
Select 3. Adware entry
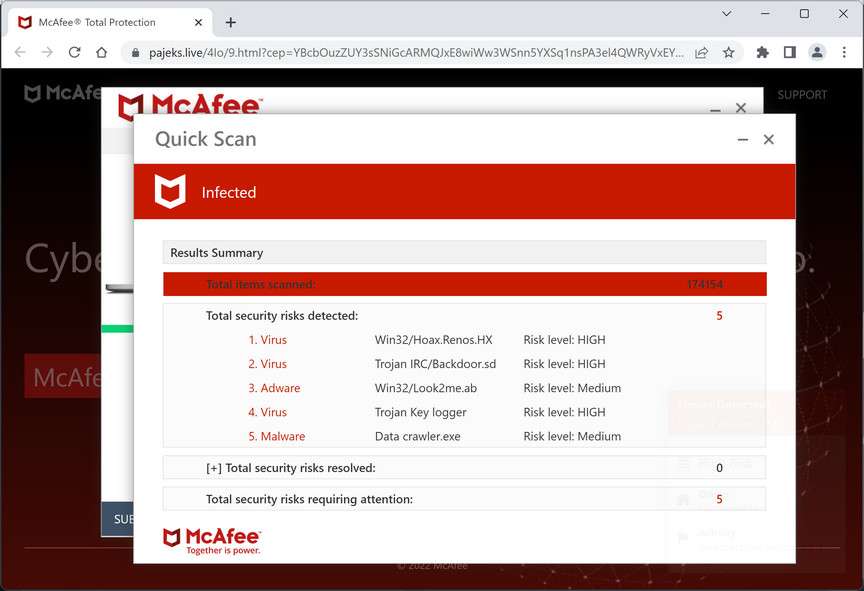[274, 388]
